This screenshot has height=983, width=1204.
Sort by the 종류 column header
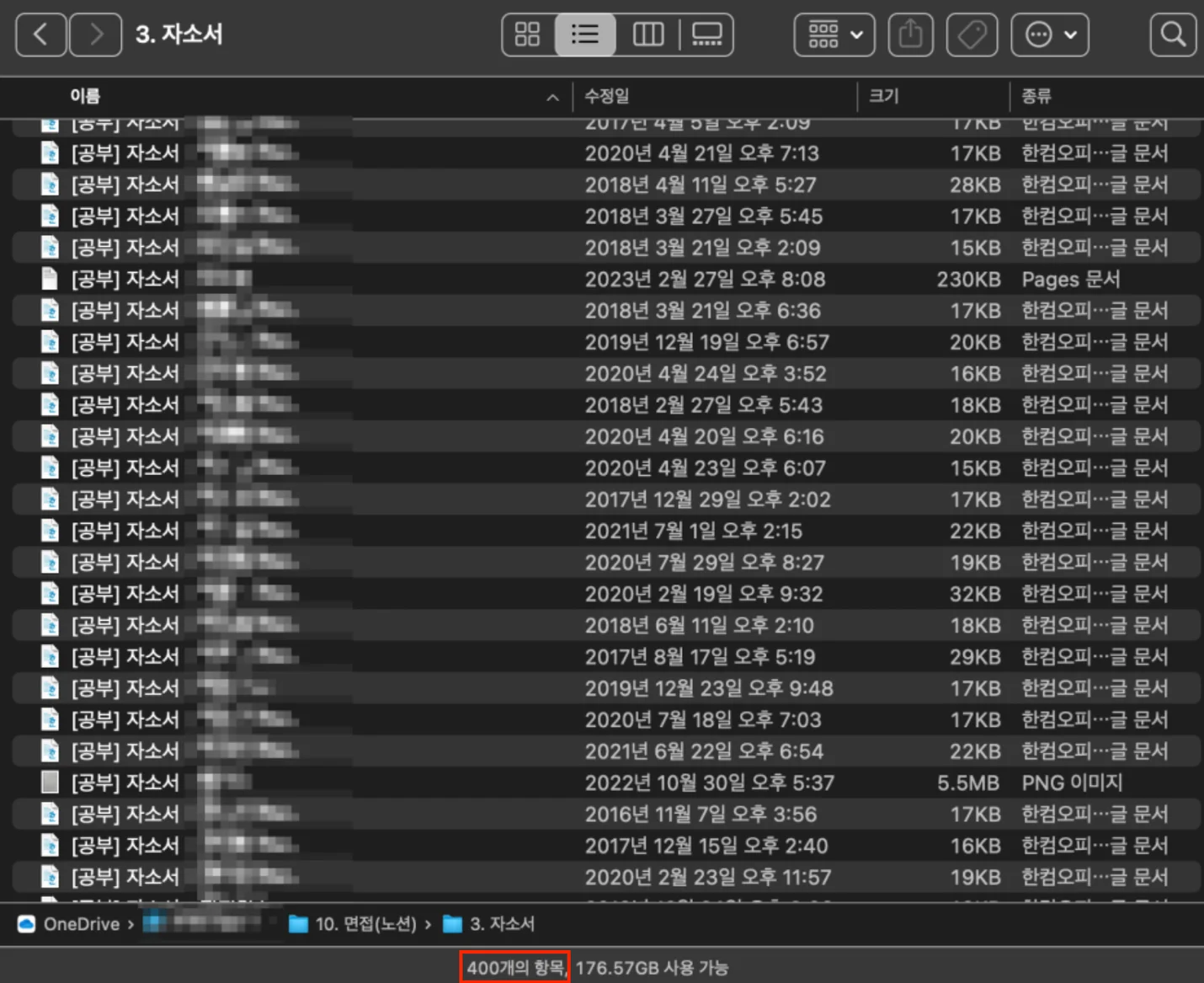point(1036,96)
